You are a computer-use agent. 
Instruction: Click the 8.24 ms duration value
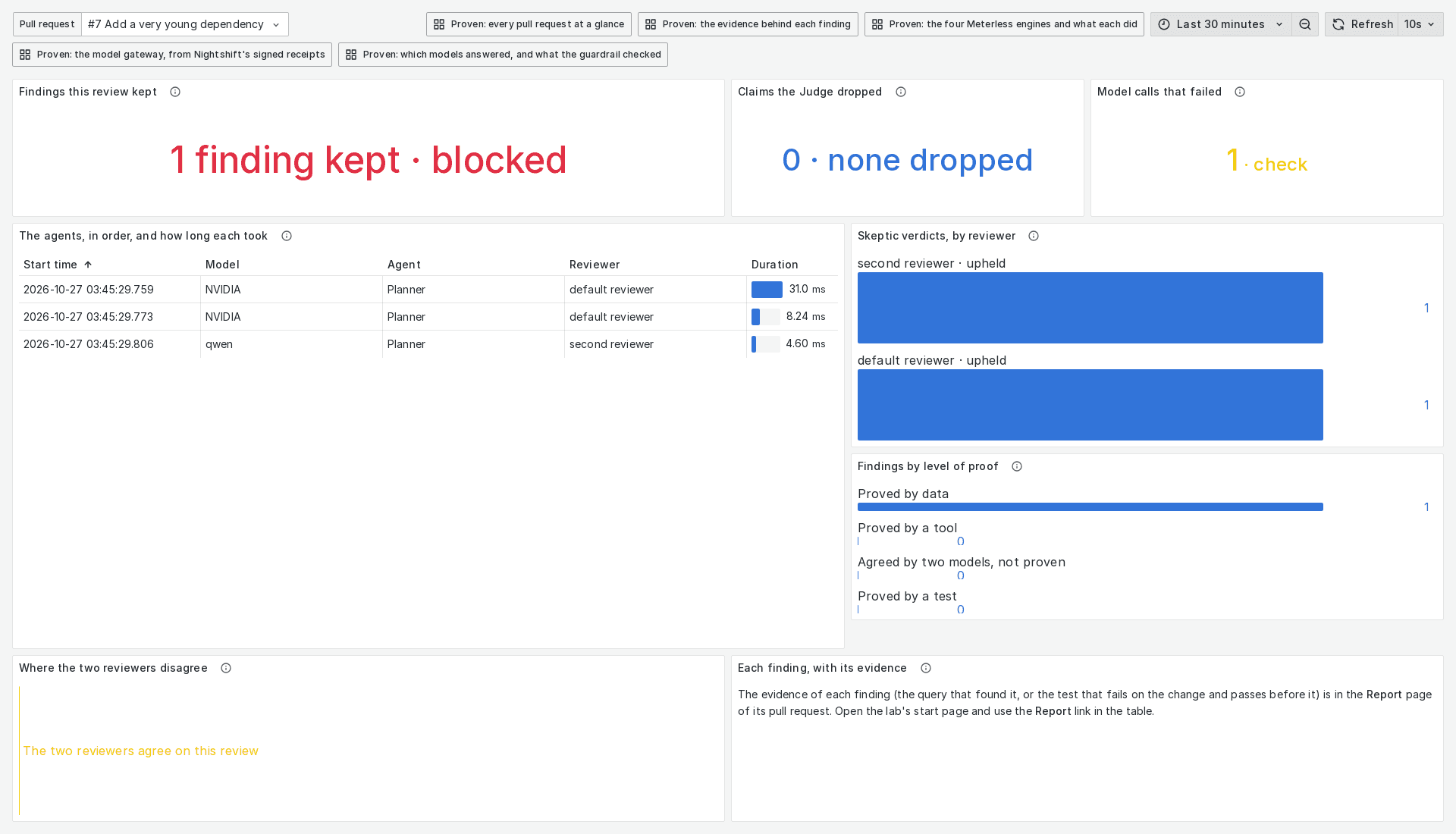coord(805,317)
